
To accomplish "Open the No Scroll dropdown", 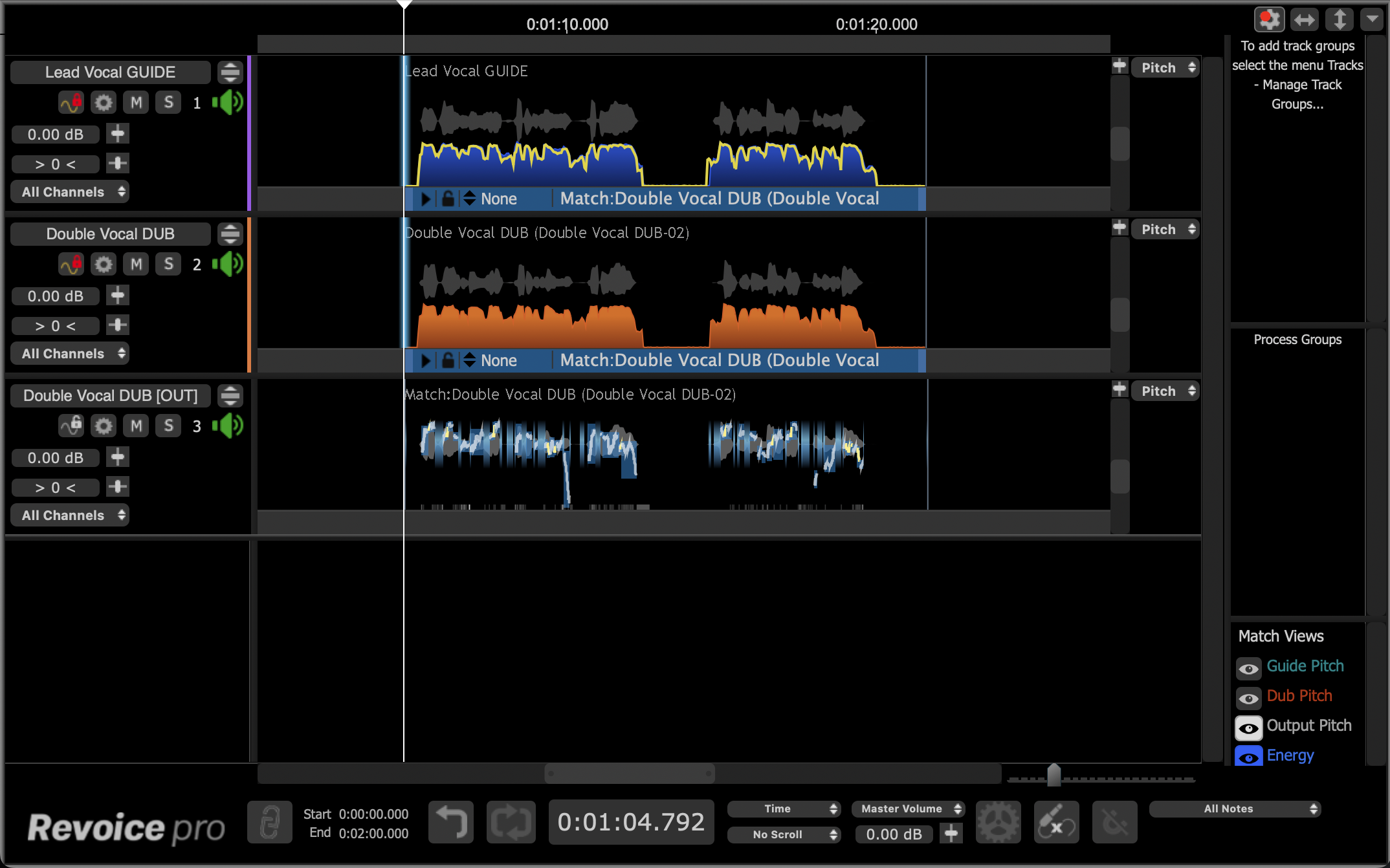I will (784, 834).
